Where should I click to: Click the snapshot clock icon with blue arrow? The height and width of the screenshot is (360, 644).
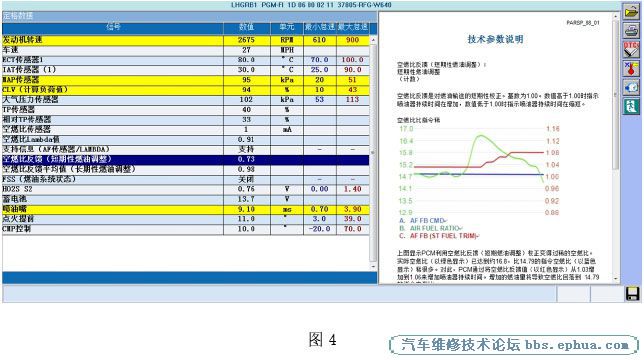click(x=631, y=87)
